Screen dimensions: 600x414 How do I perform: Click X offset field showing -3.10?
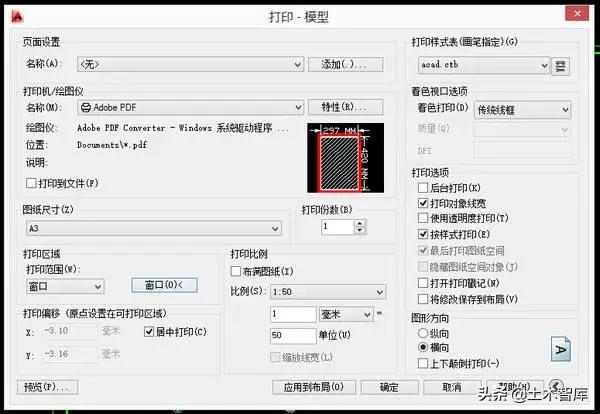click(70, 331)
